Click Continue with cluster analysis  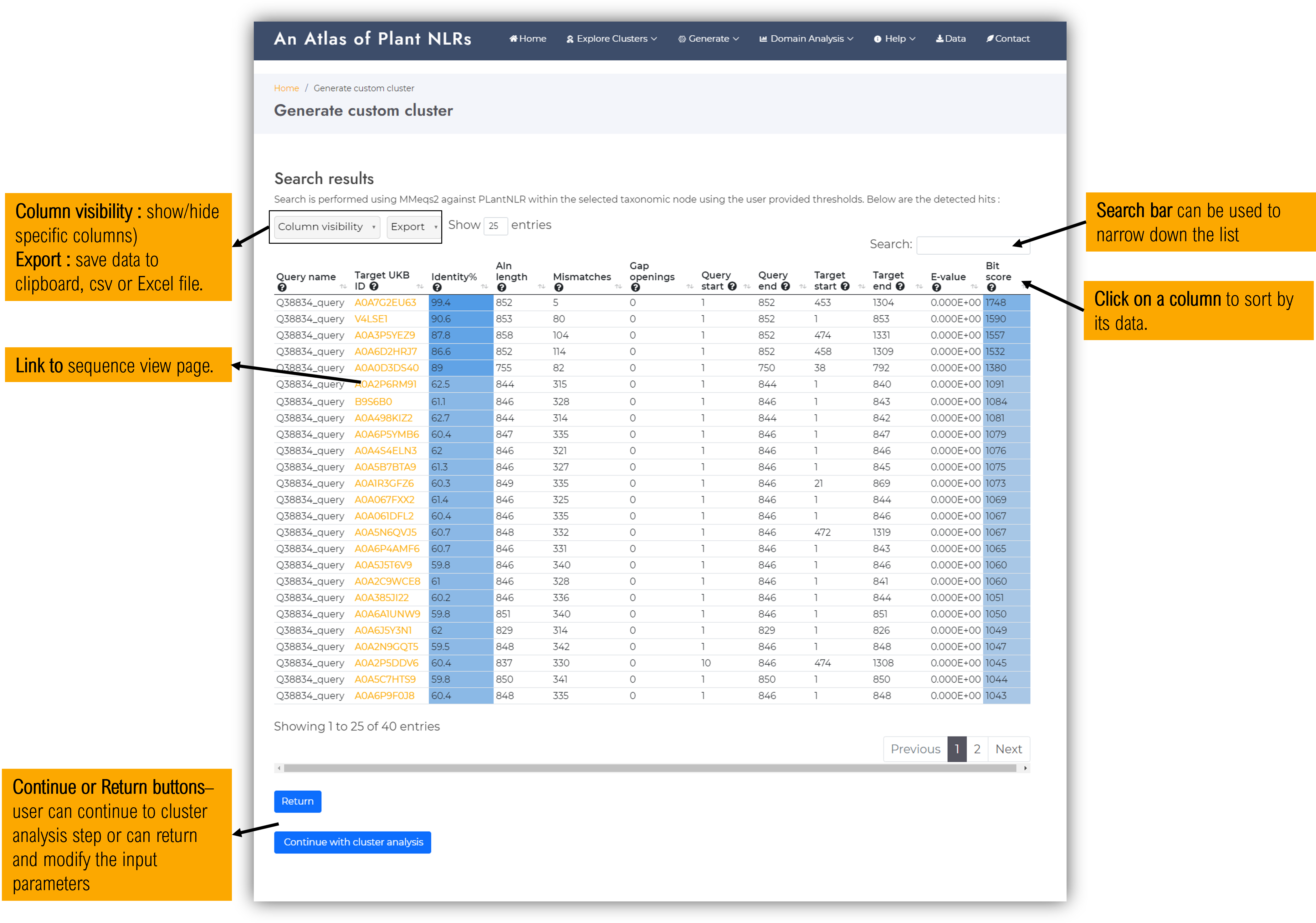[352, 842]
